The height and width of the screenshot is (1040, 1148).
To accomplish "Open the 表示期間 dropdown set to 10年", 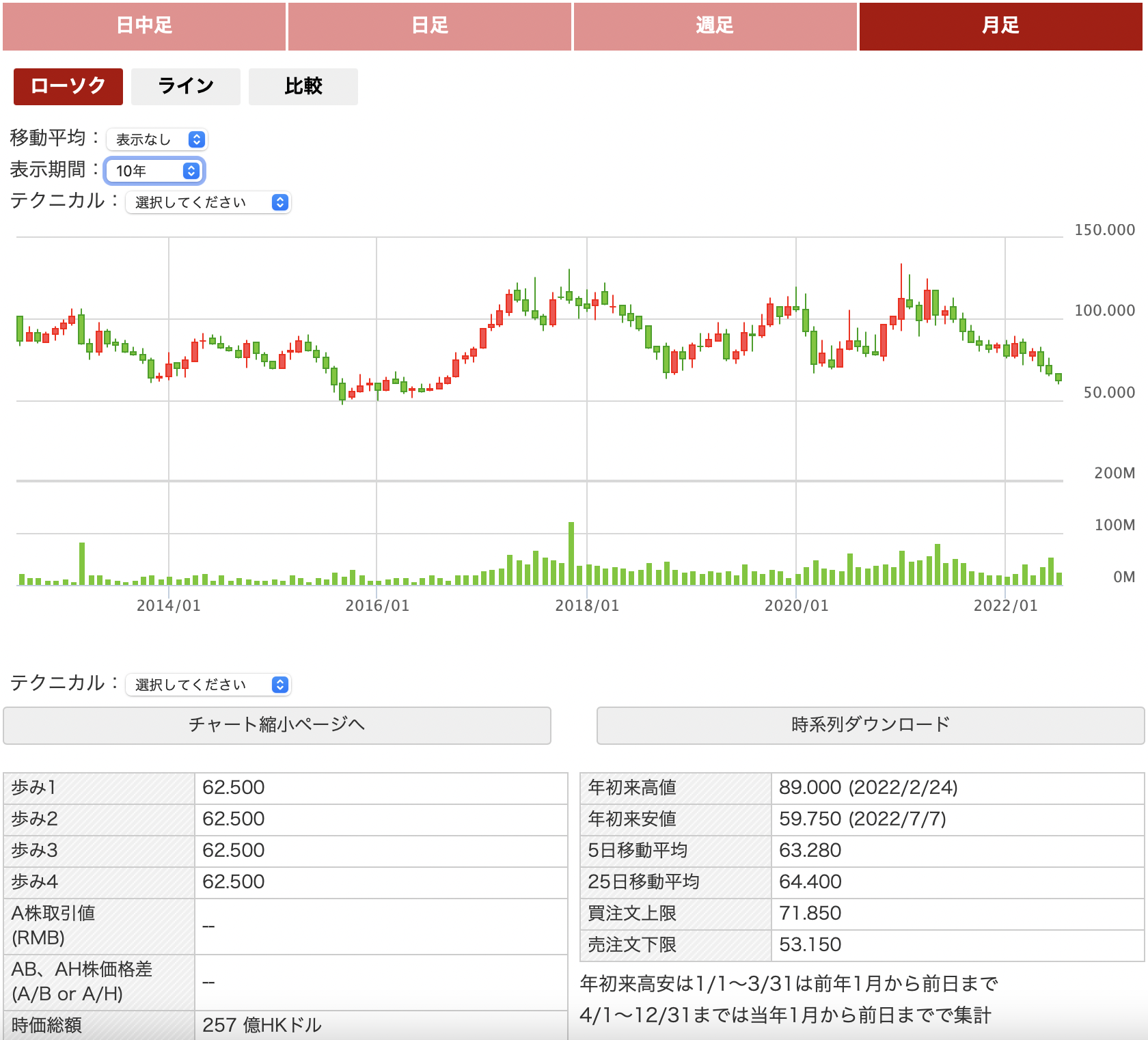I will pos(154,171).
